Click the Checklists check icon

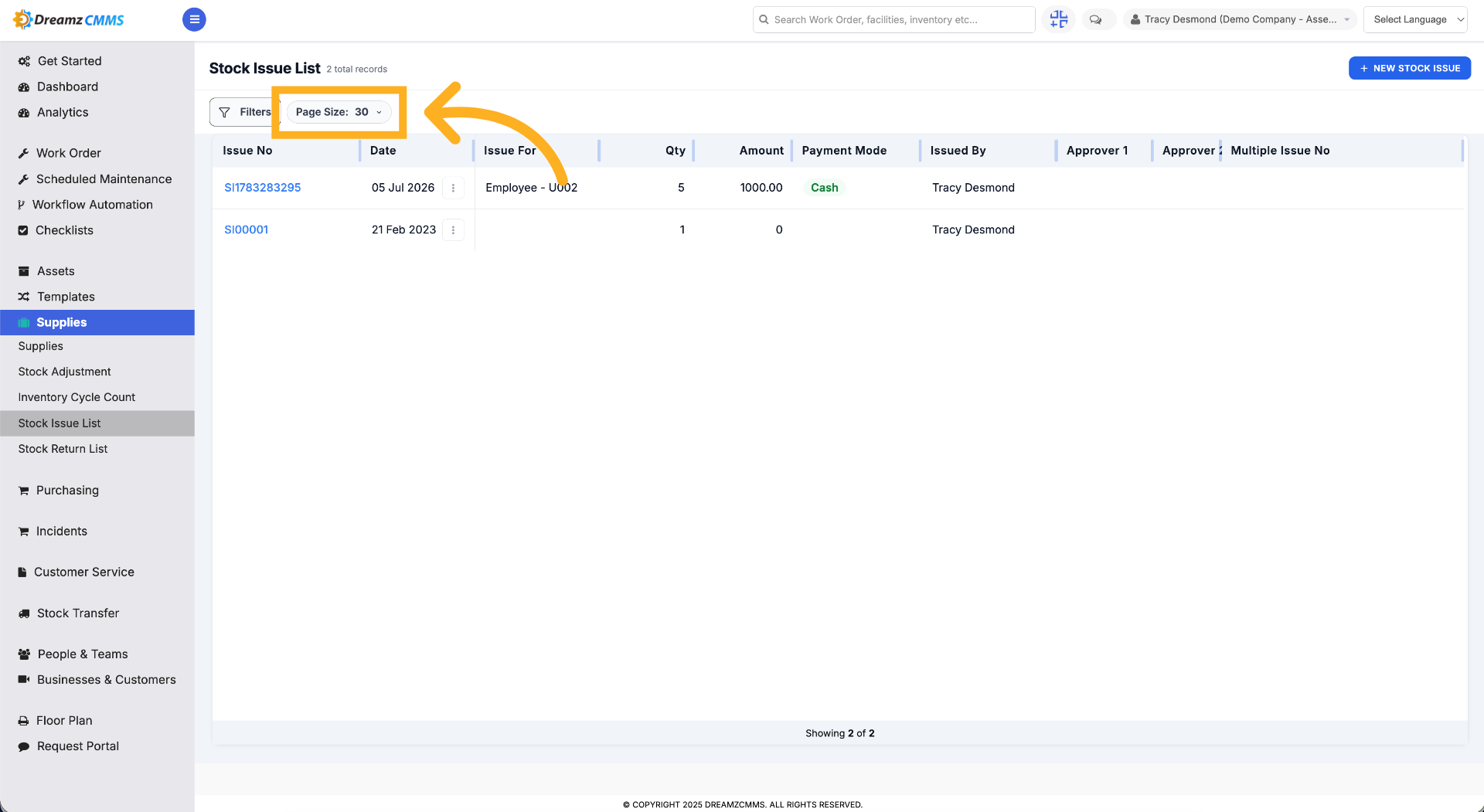23,230
